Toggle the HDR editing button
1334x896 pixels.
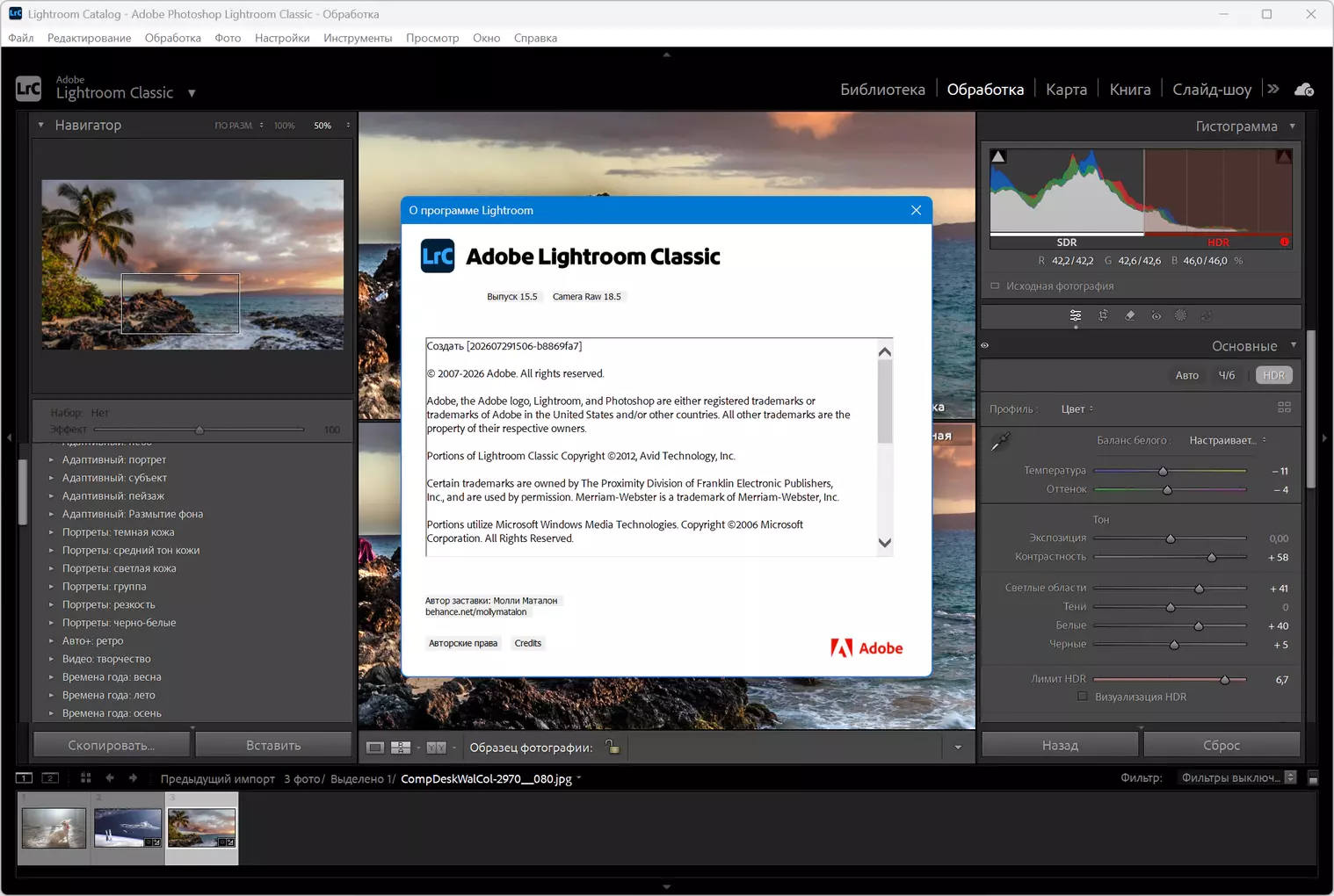click(x=1273, y=375)
